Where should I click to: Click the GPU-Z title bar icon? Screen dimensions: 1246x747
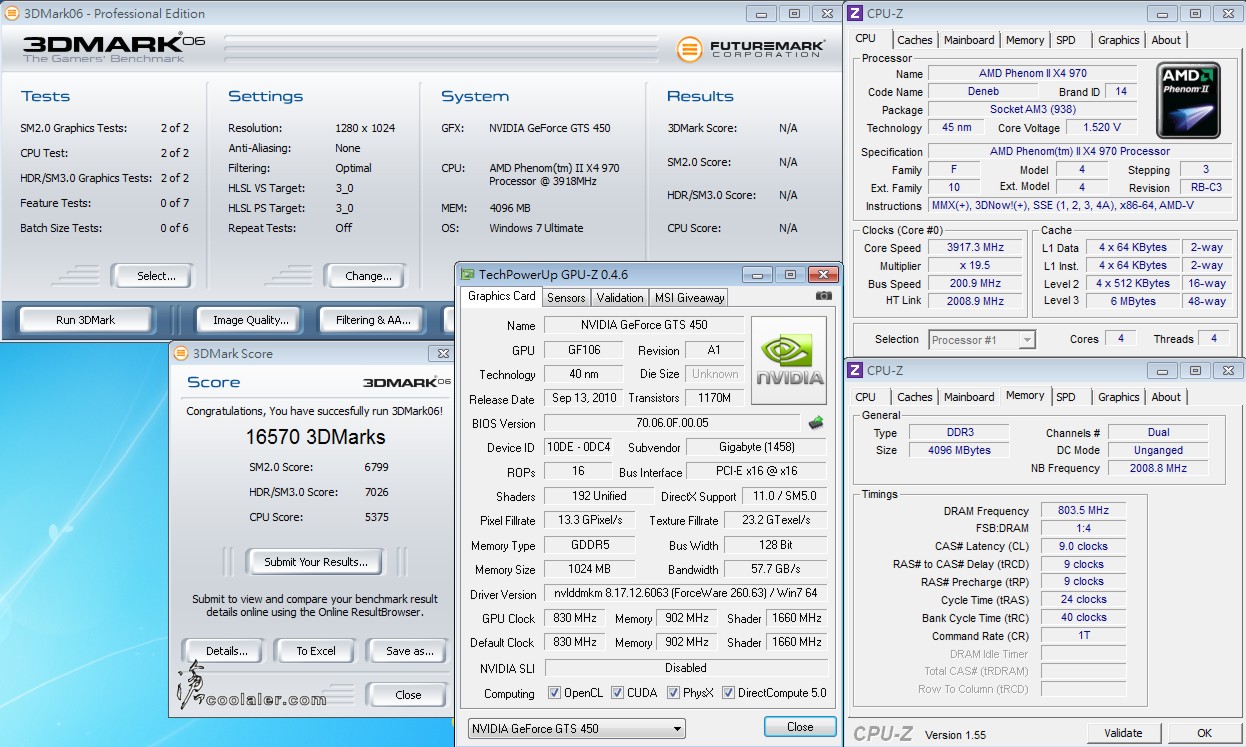[467, 274]
